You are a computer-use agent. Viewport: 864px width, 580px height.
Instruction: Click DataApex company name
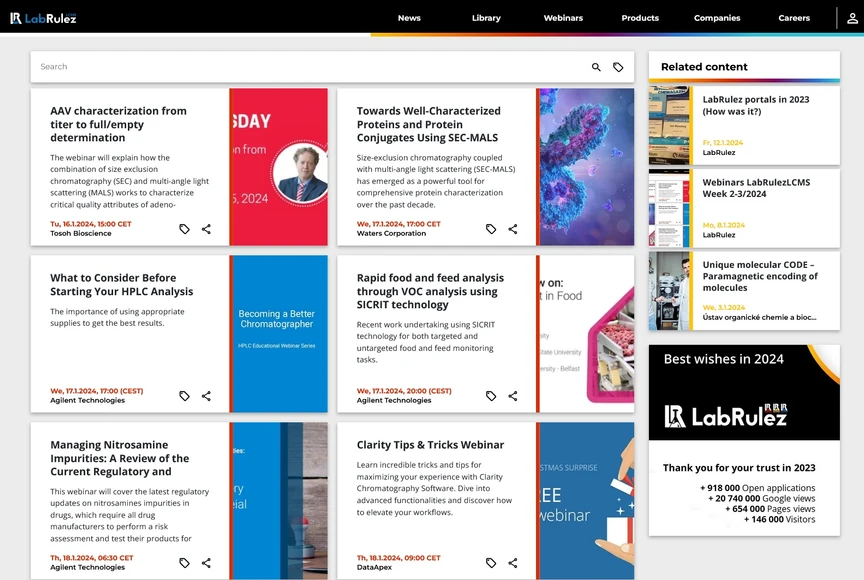[374, 567]
